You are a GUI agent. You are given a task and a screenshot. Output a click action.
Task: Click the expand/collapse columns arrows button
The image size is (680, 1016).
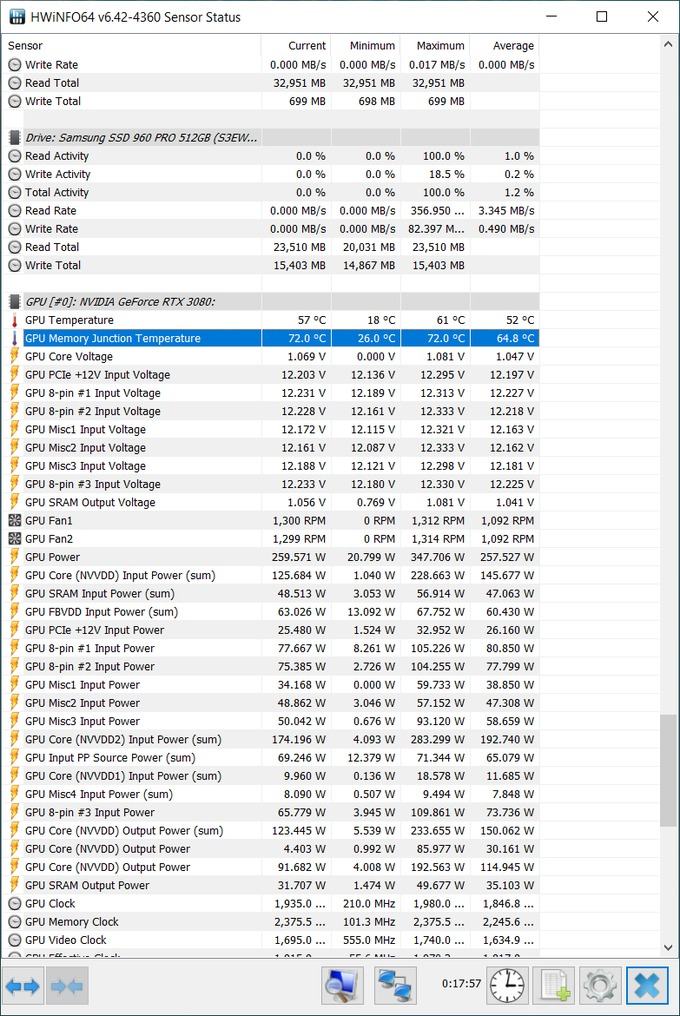(23, 986)
